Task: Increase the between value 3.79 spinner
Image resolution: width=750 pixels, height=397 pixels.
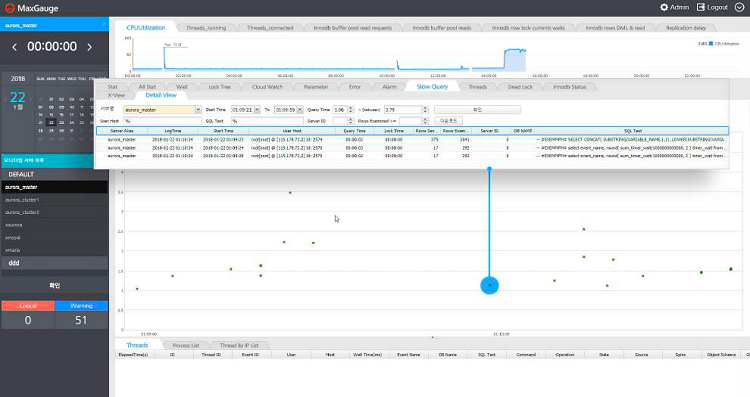Action: coord(425,108)
